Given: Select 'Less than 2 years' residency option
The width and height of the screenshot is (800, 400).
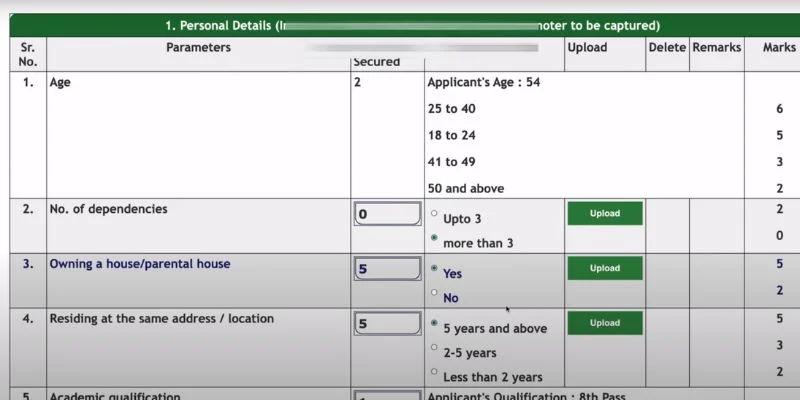Looking at the screenshot, I should pyautogui.click(x=434, y=372).
